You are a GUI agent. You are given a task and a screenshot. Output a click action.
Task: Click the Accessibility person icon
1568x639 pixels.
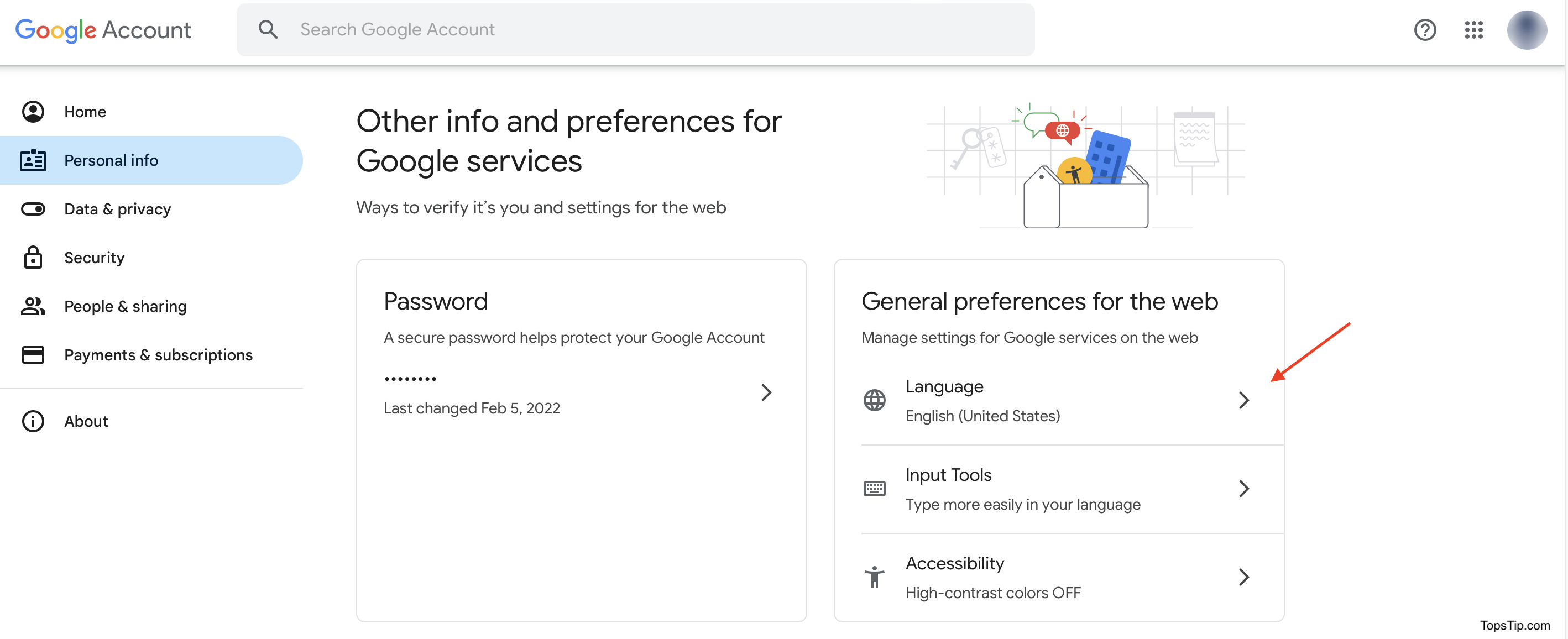[x=875, y=577]
